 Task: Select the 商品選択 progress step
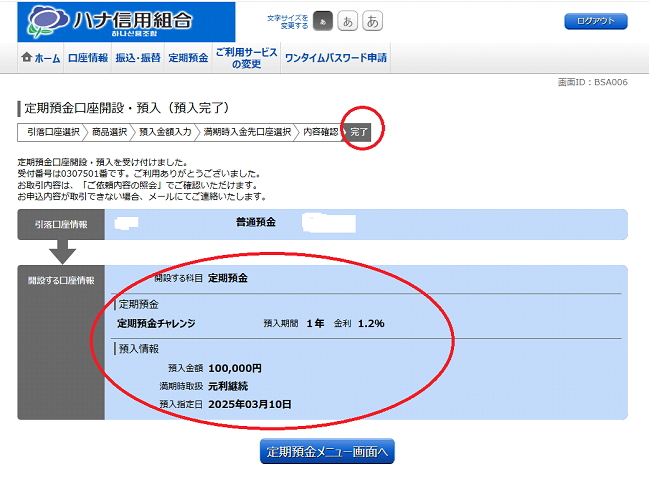109,131
